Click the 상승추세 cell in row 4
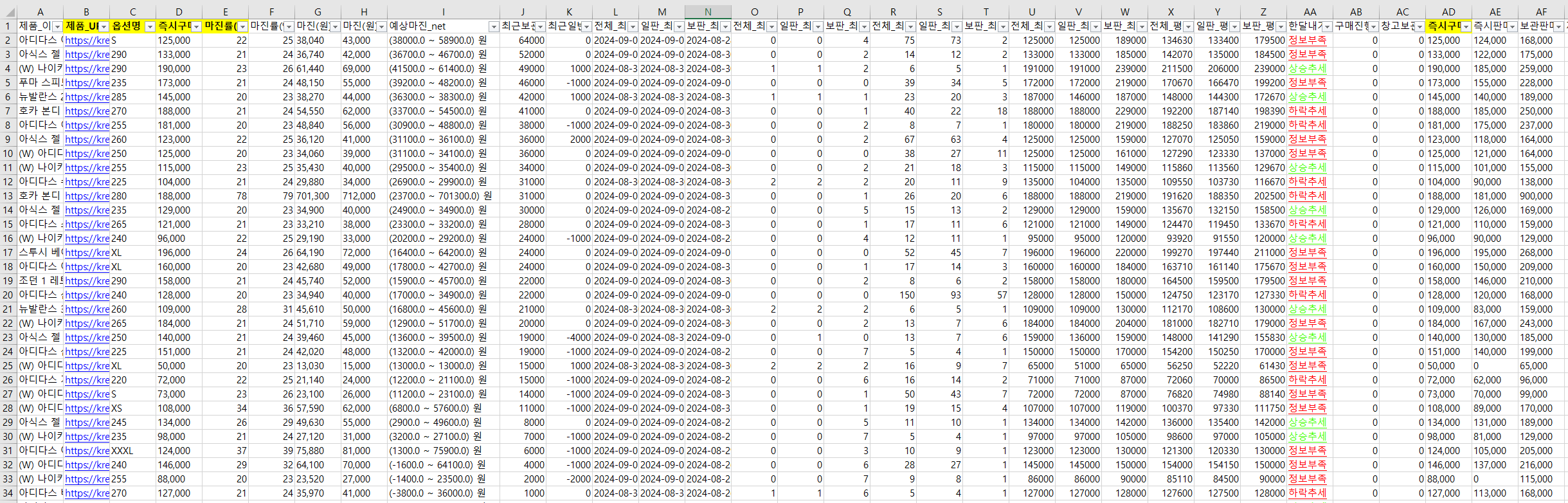The height and width of the screenshot is (503, 1568). pyautogui.click(x=1310, y=69)
